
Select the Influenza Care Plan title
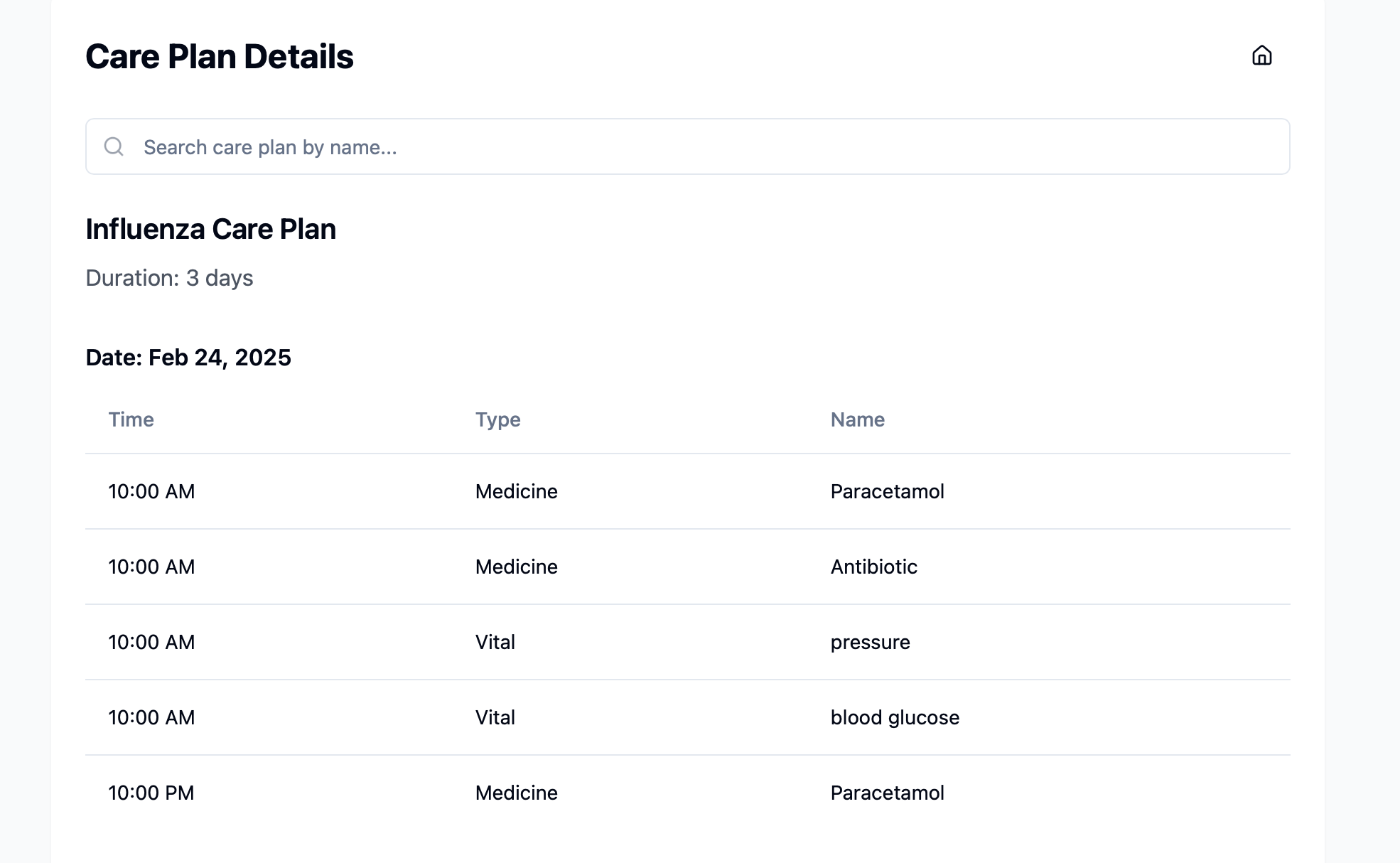[x=211, y=230]
